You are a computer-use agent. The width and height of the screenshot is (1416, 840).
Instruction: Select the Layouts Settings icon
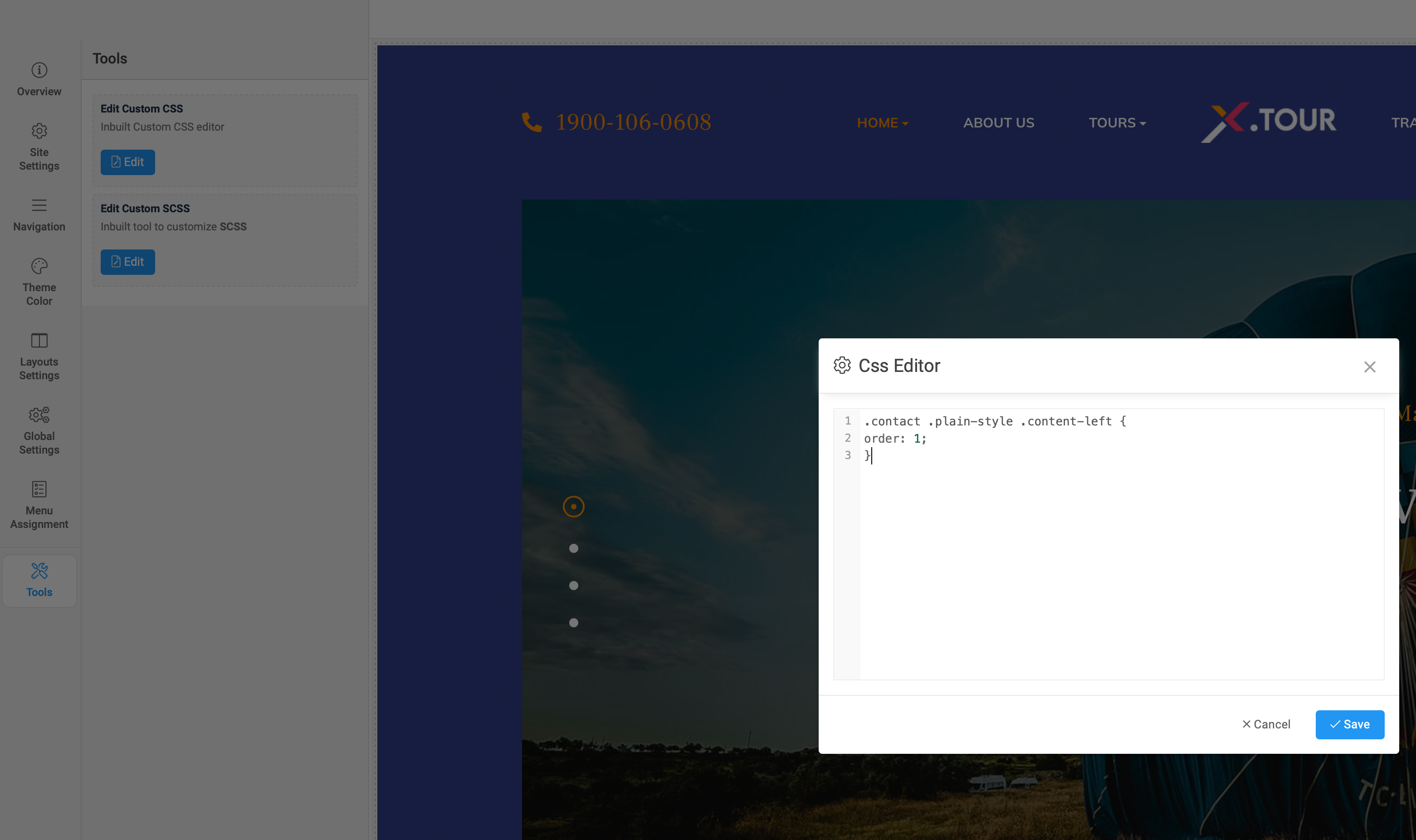point(39,341)
